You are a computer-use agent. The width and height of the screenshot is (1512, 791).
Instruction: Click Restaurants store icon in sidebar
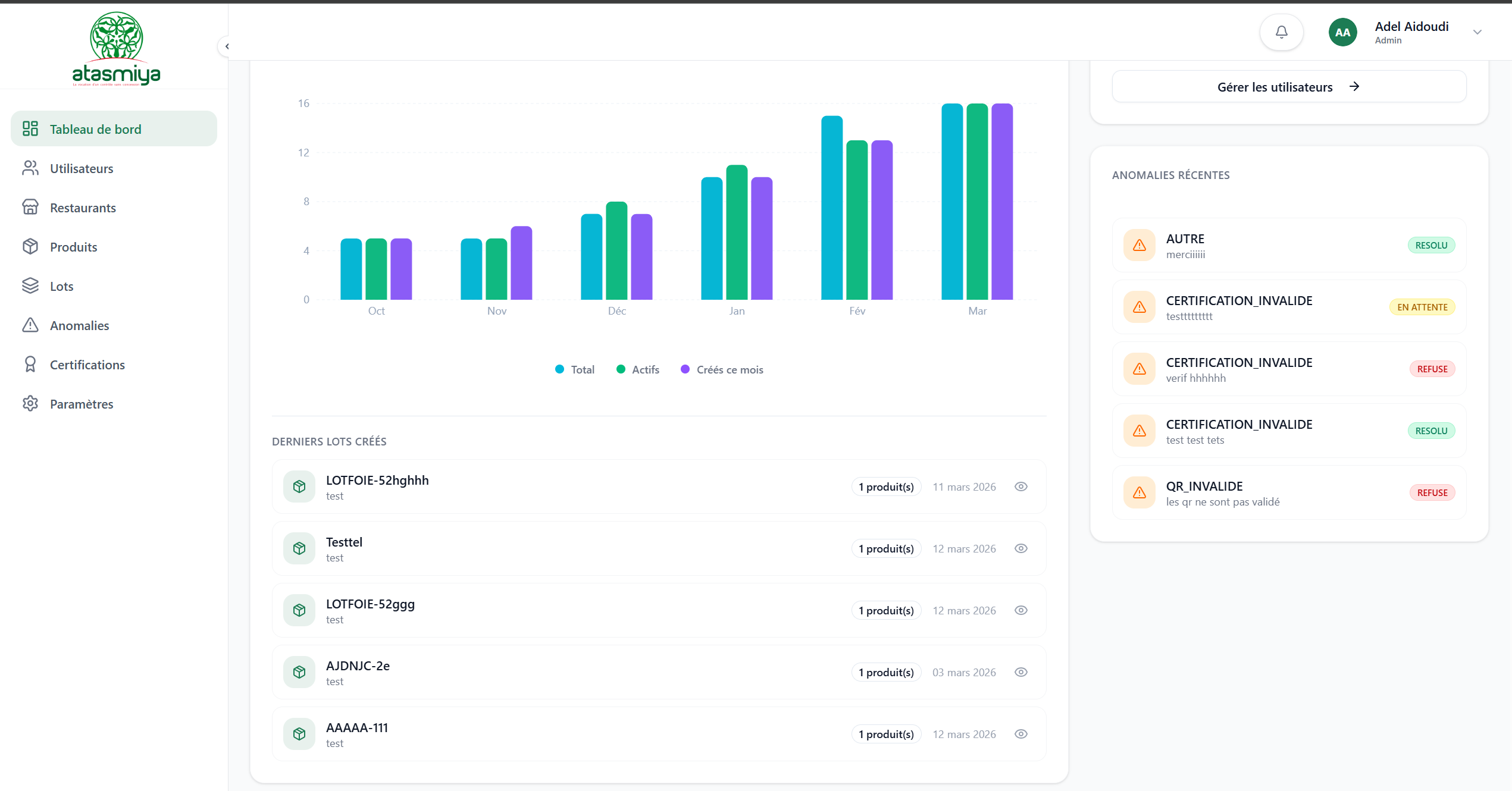30,207
